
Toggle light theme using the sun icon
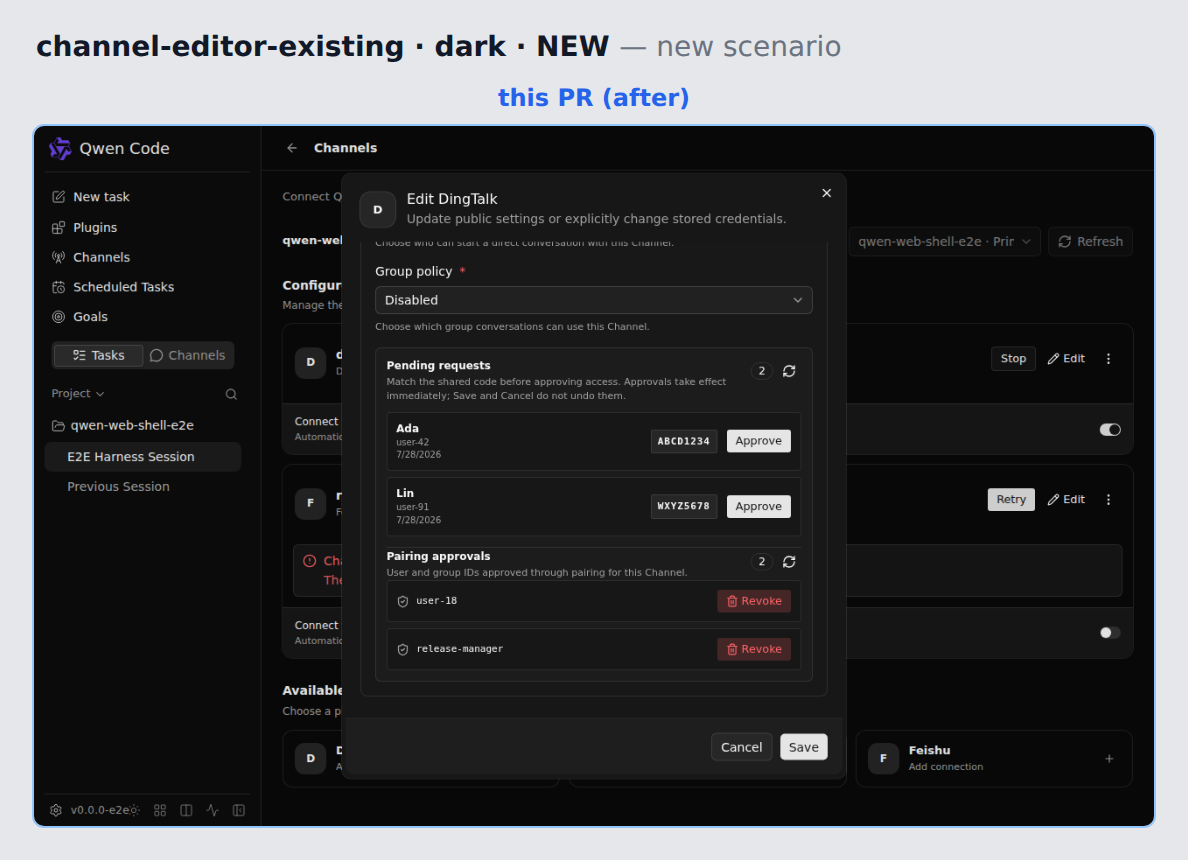pyautogui.click(x=135, y=810)
